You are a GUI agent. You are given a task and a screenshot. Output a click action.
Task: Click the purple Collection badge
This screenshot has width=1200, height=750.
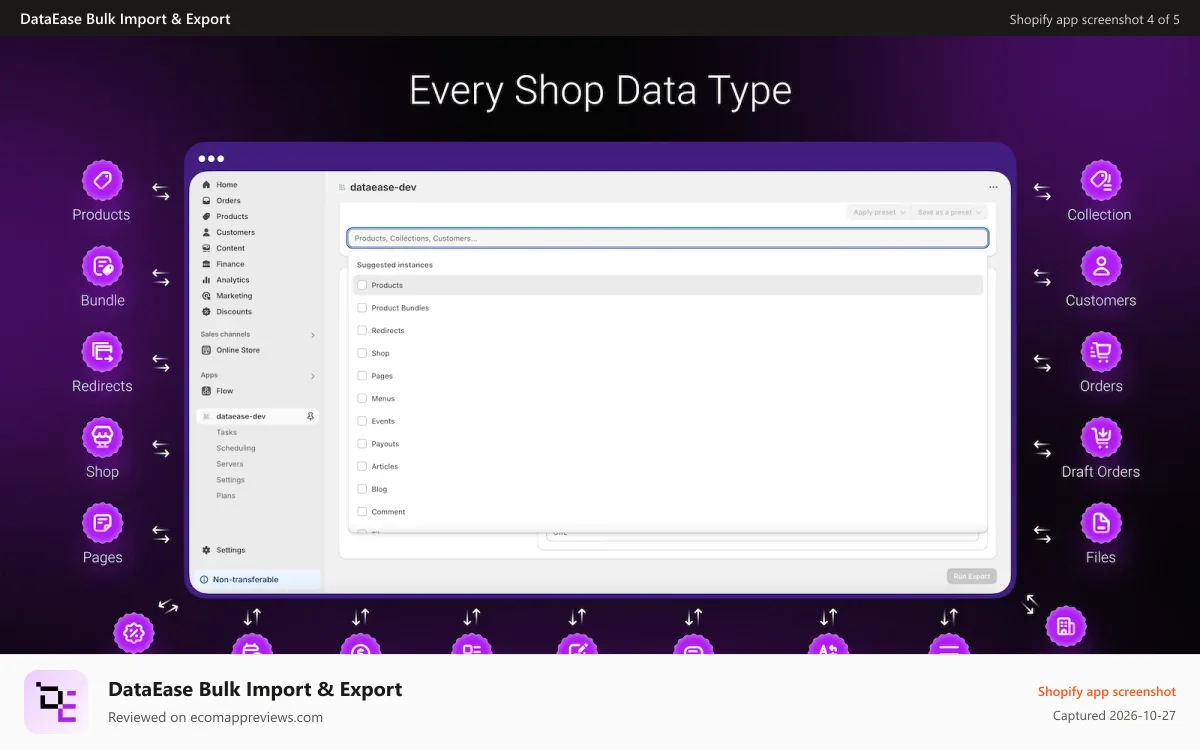pos(1101,181)
